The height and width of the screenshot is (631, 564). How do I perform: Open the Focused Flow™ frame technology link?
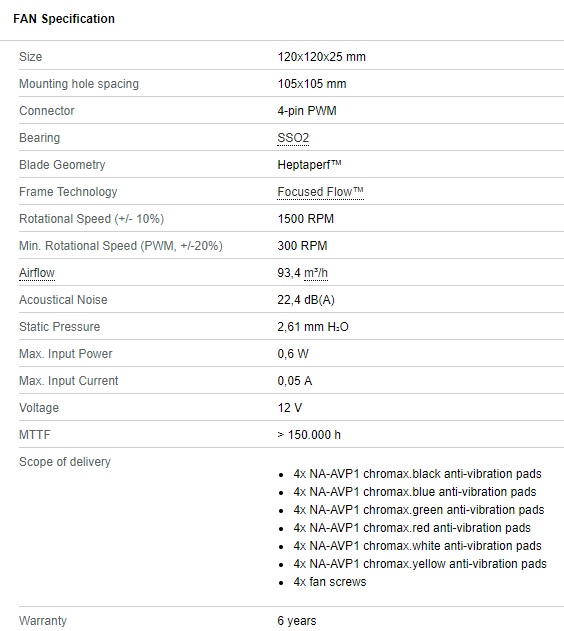(x=320, y=192)
